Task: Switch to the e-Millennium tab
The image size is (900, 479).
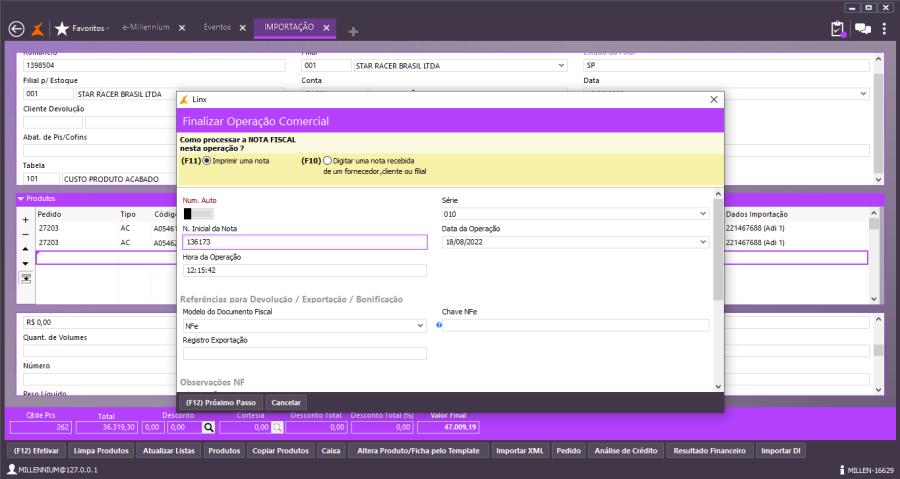Action: (x=144, y=27)
